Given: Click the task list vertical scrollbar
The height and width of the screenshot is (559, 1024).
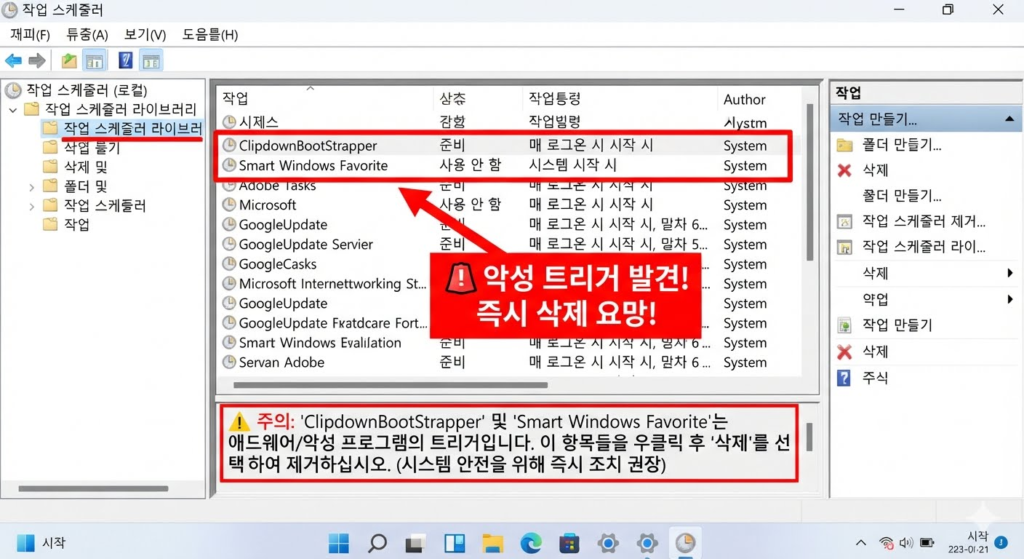Looking at the screenshot, I should pyautogui.click(x=810, y=183).
